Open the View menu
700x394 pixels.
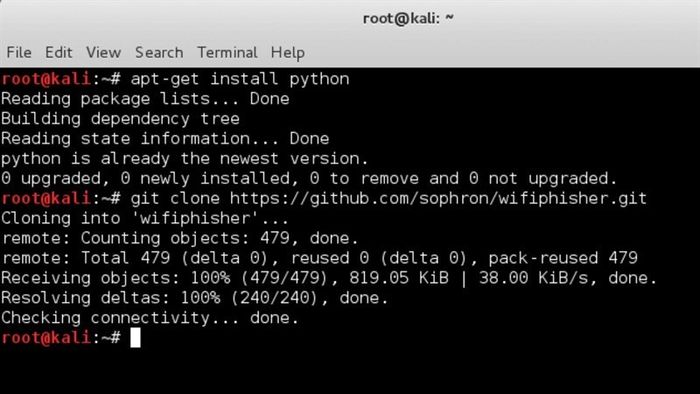coord(103,53)
